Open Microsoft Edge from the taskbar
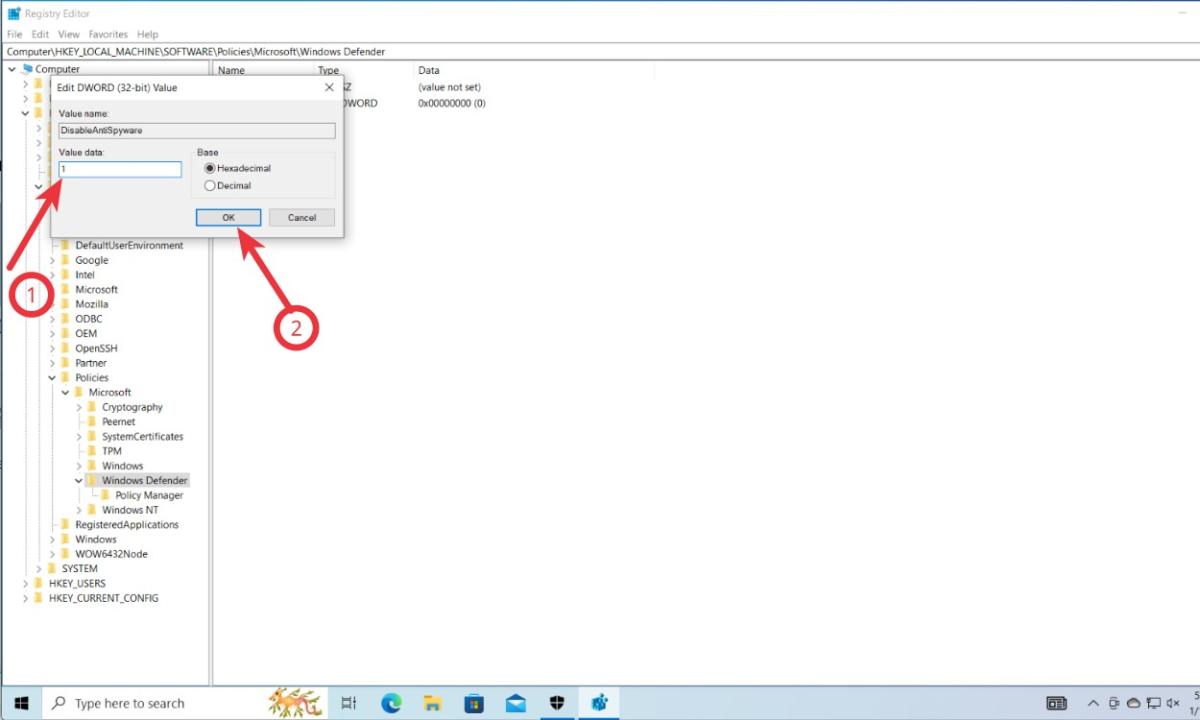Viewport: 1200px width, 720px height. (390, 702)
